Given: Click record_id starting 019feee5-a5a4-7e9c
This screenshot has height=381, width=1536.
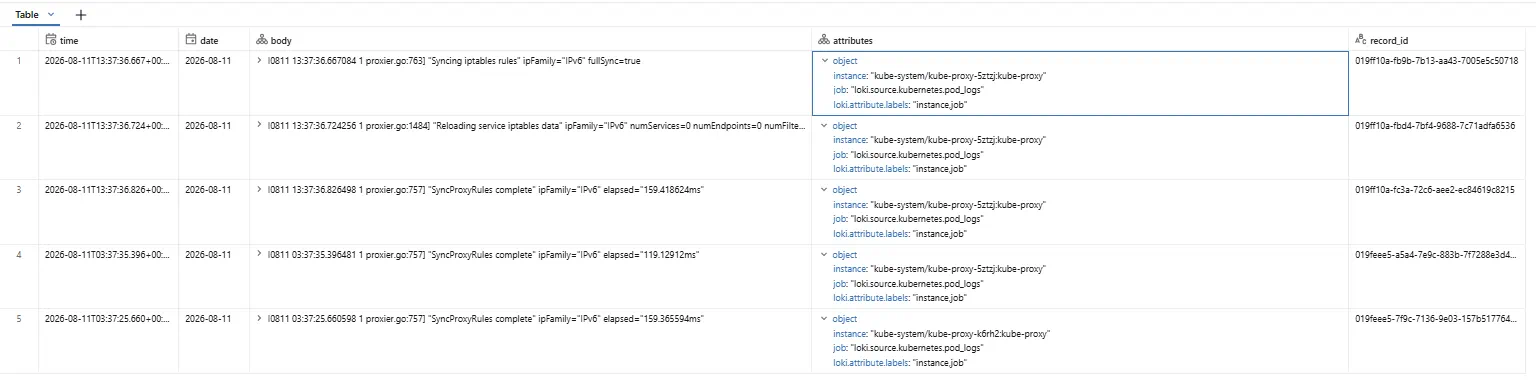Looking at the screenshot, I should point(1435,255).
